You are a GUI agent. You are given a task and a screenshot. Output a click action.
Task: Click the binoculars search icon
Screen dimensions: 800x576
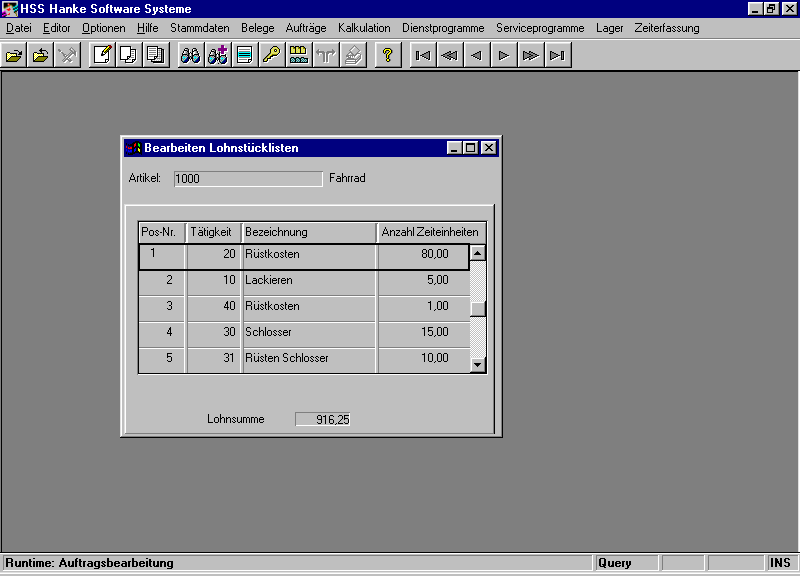pos(190,56)
